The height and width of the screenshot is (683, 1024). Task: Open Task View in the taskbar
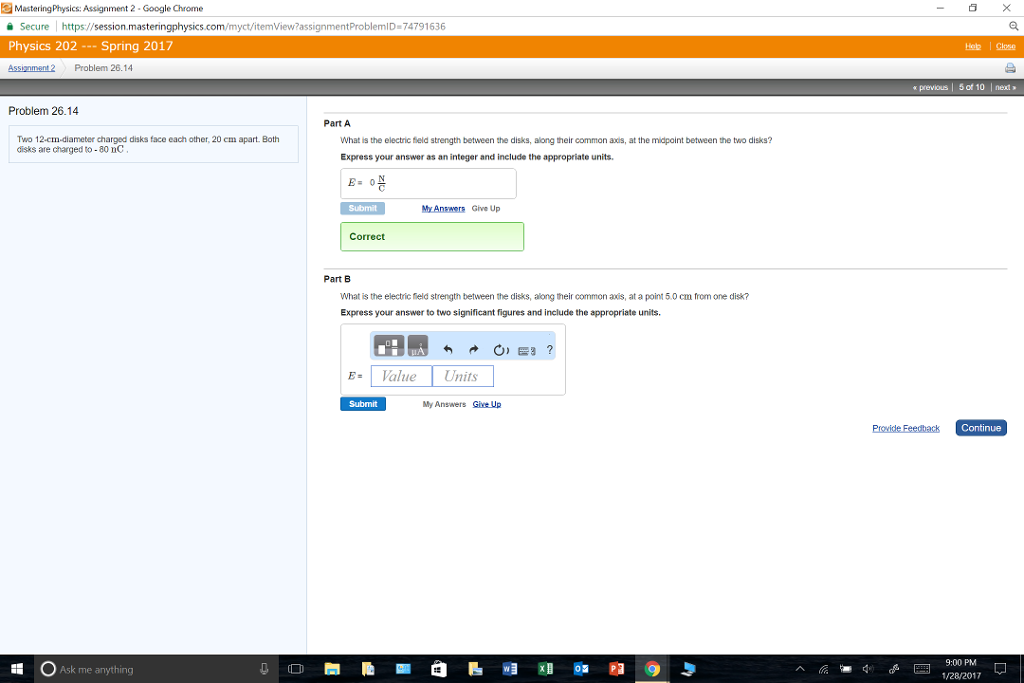pyautogui.click(x=296, y=669)
